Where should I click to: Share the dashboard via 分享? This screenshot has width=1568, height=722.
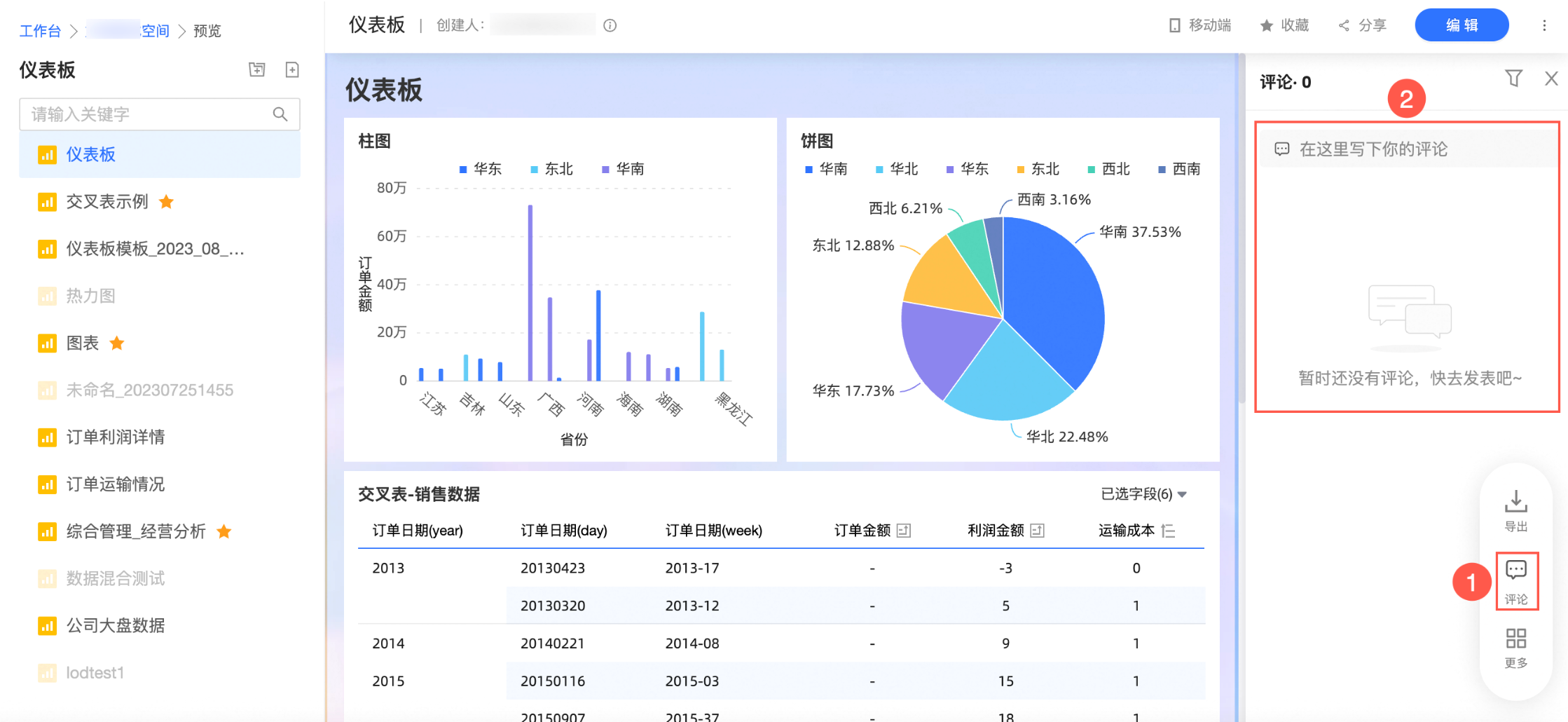pyautogui.click(x=1362, y=25)
